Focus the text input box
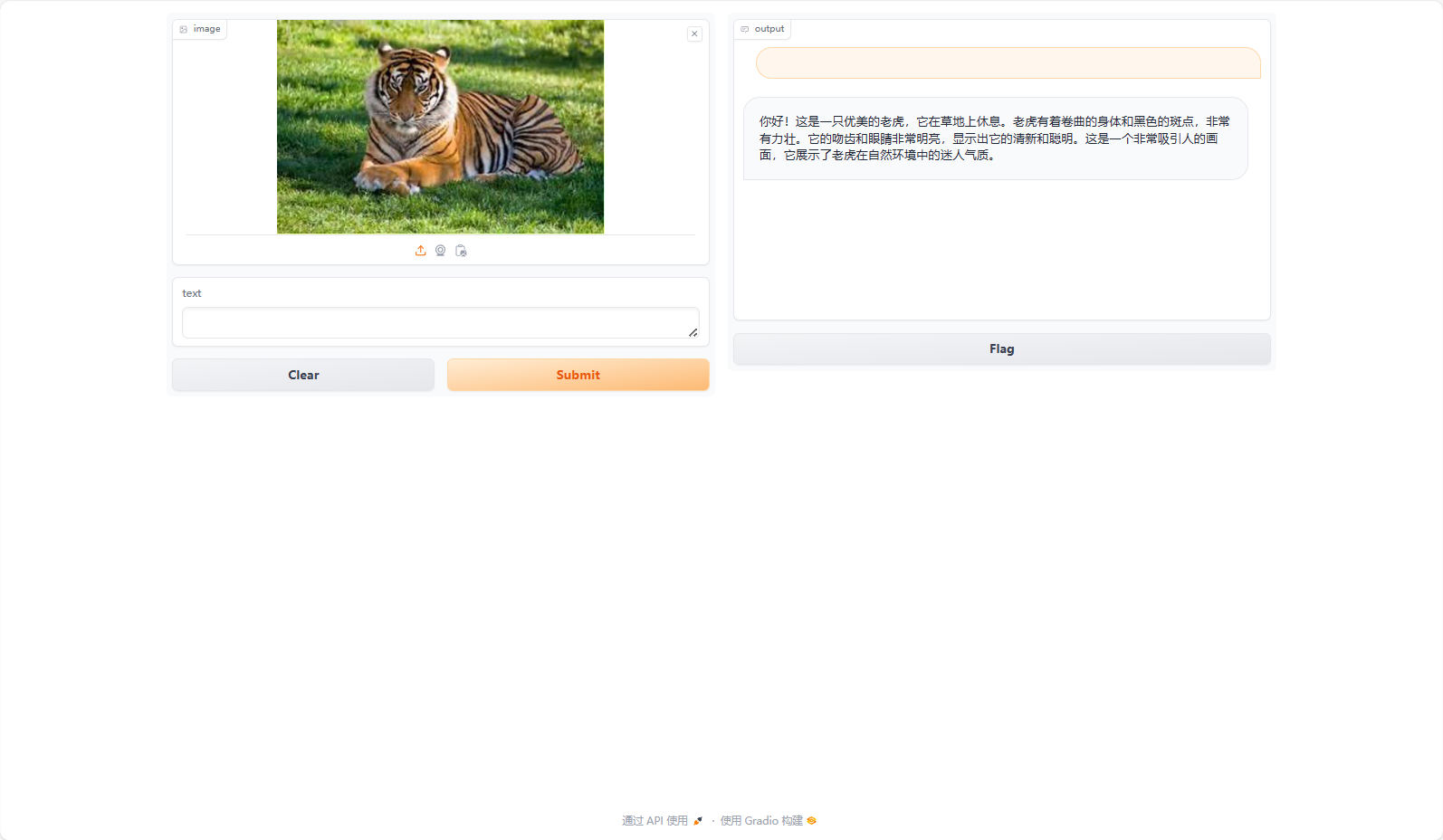This screenshot has height=840, width=1443. coord(440,323)
